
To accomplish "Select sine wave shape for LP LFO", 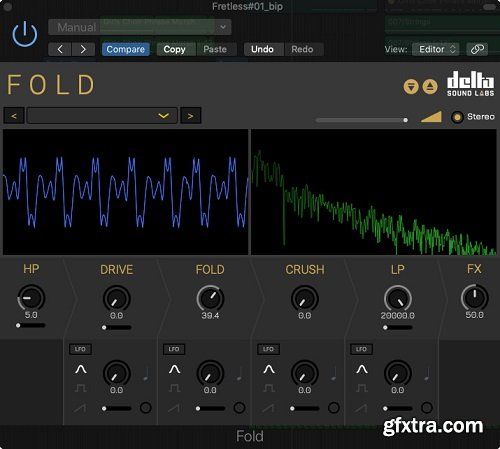I will 362,369.
